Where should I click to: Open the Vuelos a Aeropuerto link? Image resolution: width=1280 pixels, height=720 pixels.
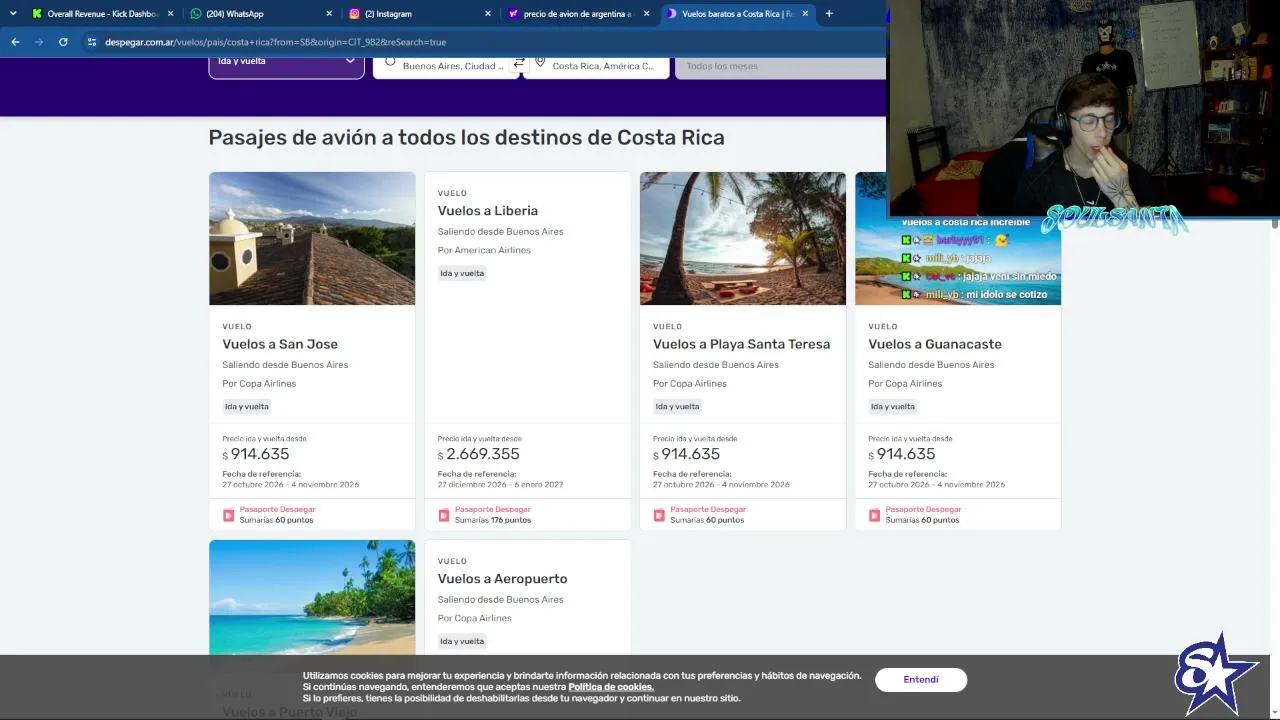pyautogui.click(x=502, y=579)
